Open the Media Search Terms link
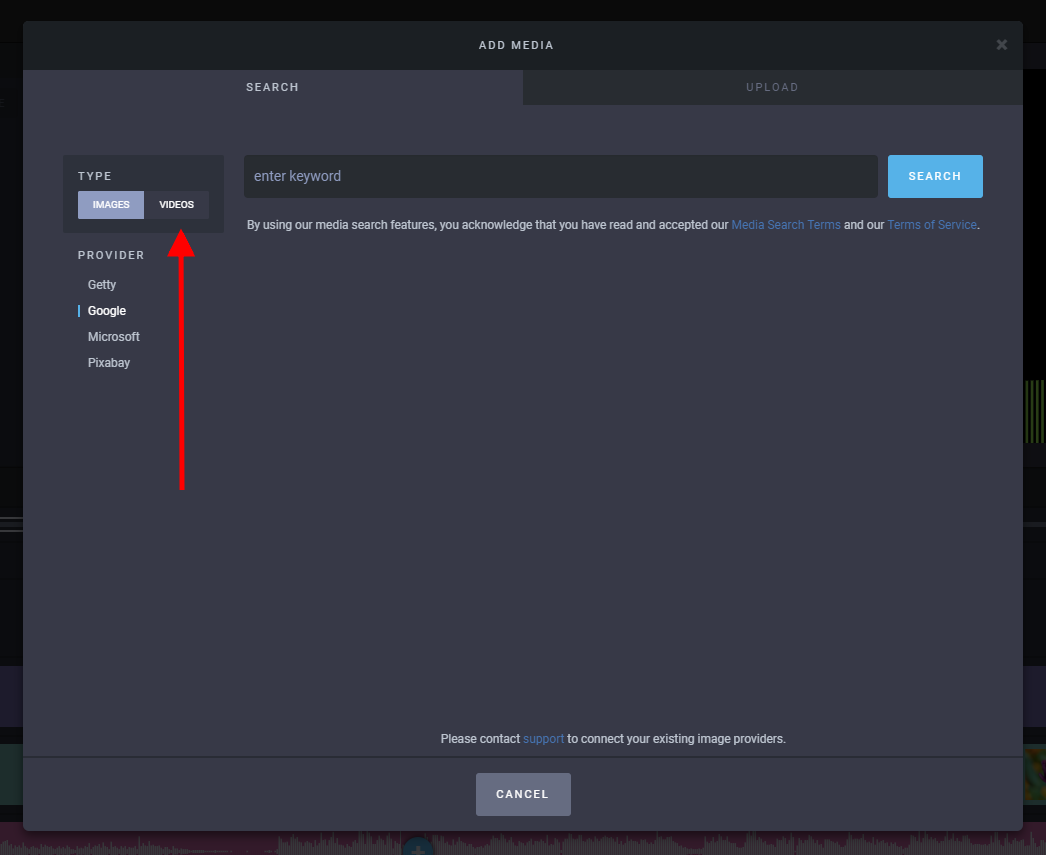The image size is (1046, 855). (x=786, y=225)
